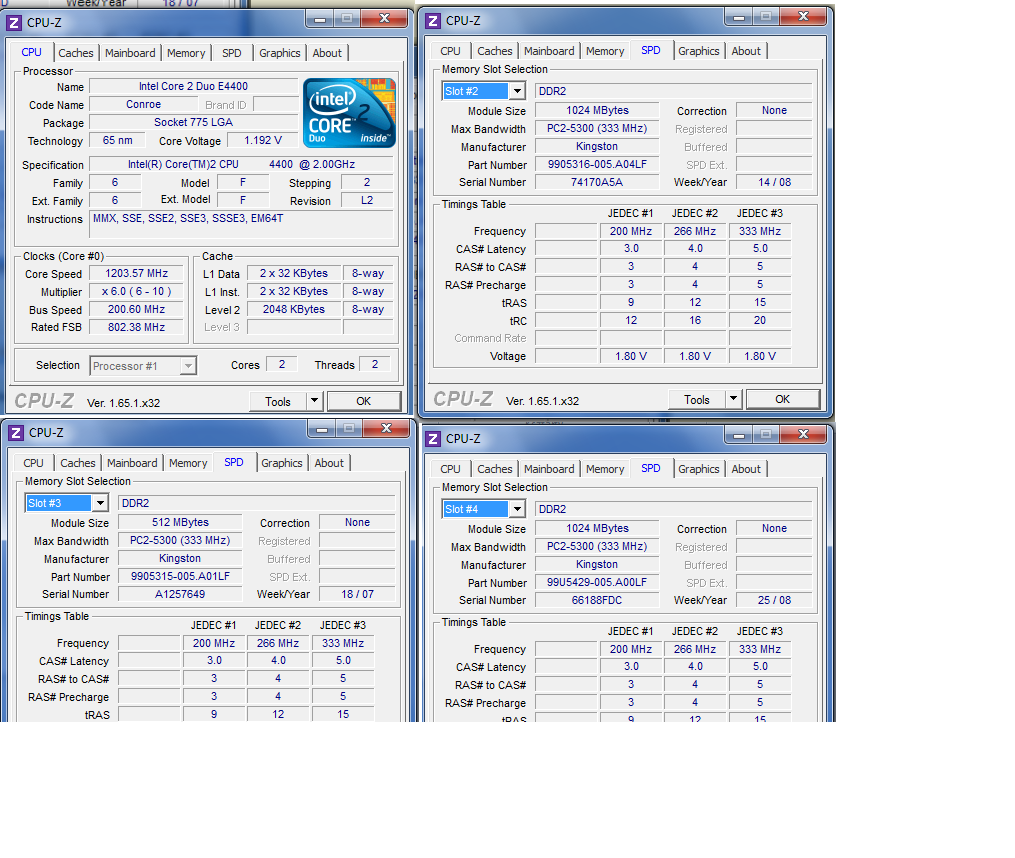
Task: Close the Slot #3 CPU-Z window
Action: pyautogui.click(x=386, y=428)
